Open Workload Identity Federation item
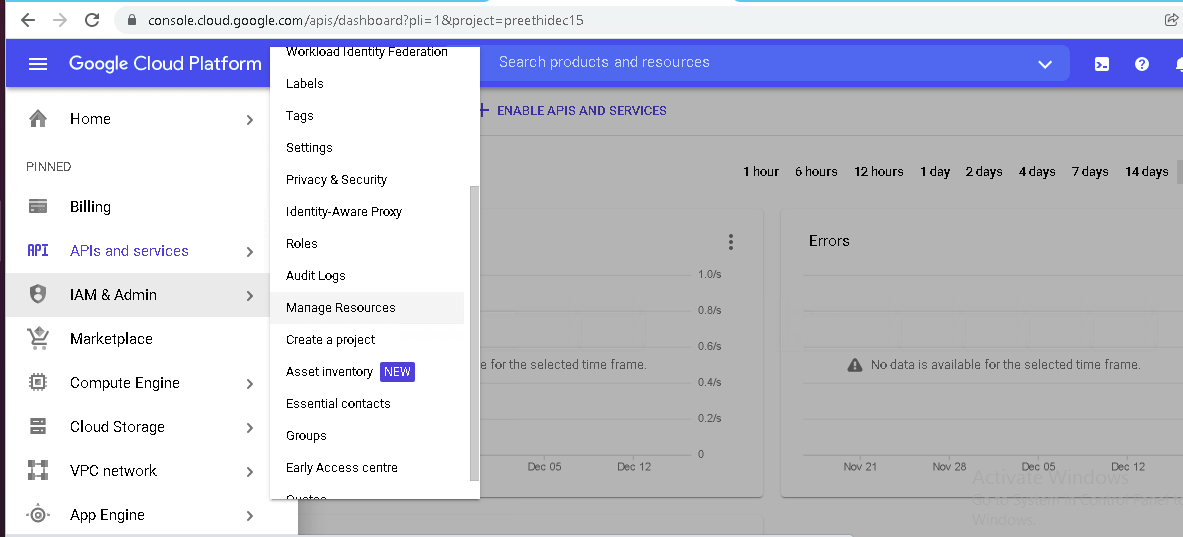Viewport: 1183px width, 537px height. click(367, 54)
